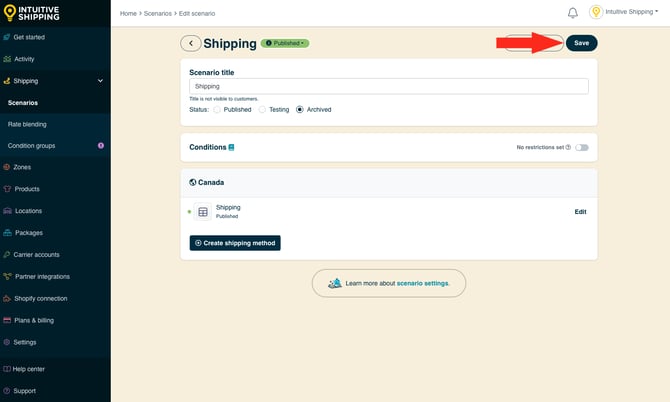
Task: Click the Scenario title input field
Action: coord(389,86)
